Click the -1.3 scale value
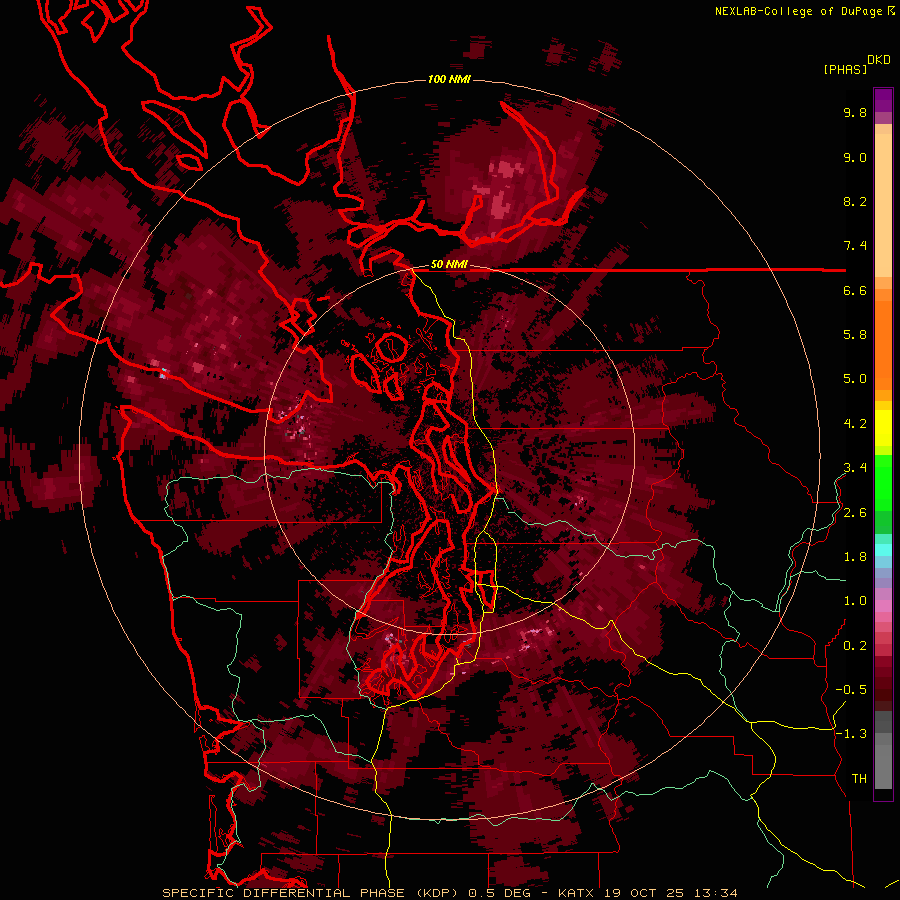Screen dimensions: 900x900 [851, 734]
